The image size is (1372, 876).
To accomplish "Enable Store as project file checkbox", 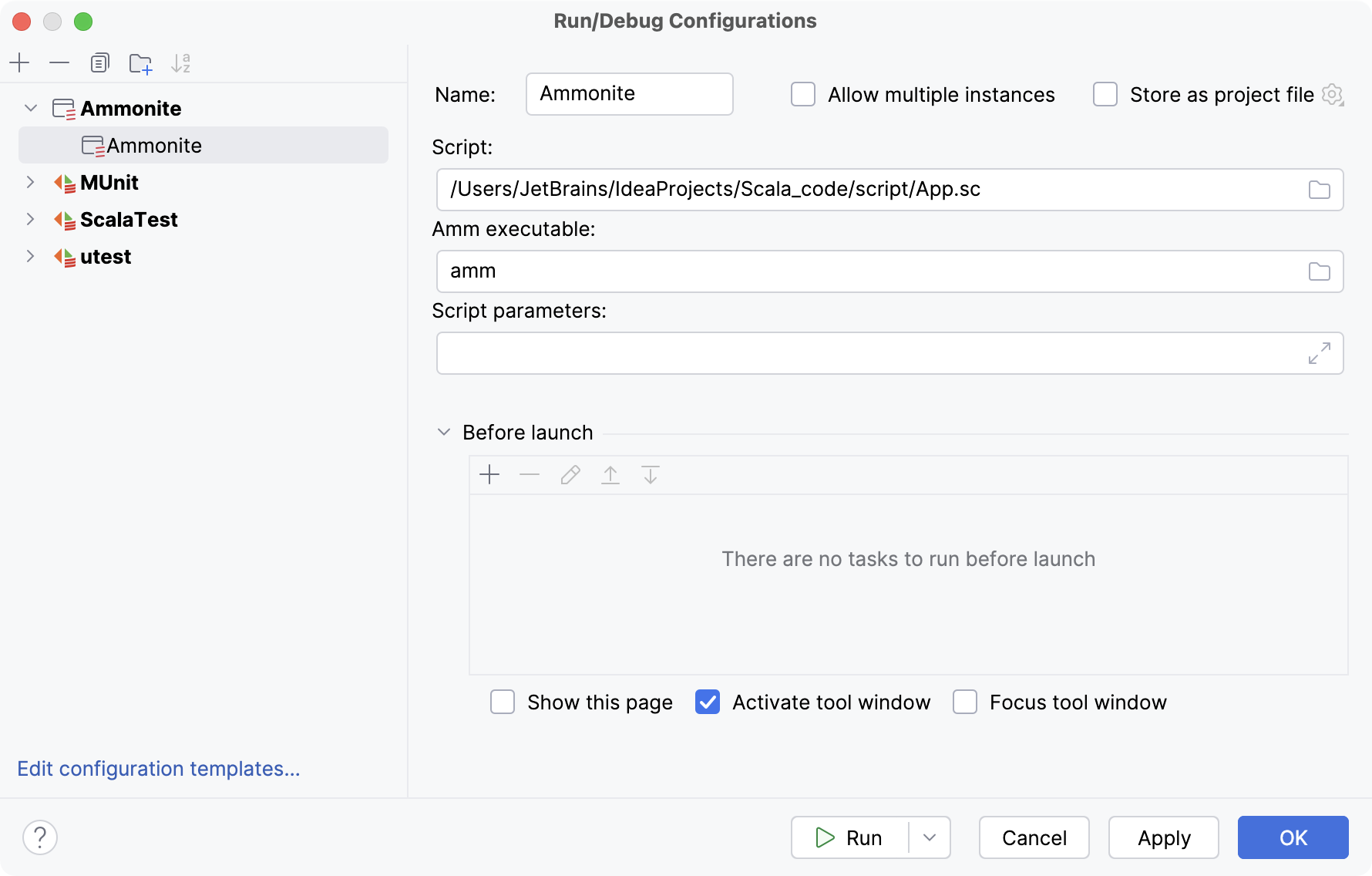I will coord(1105,94).
